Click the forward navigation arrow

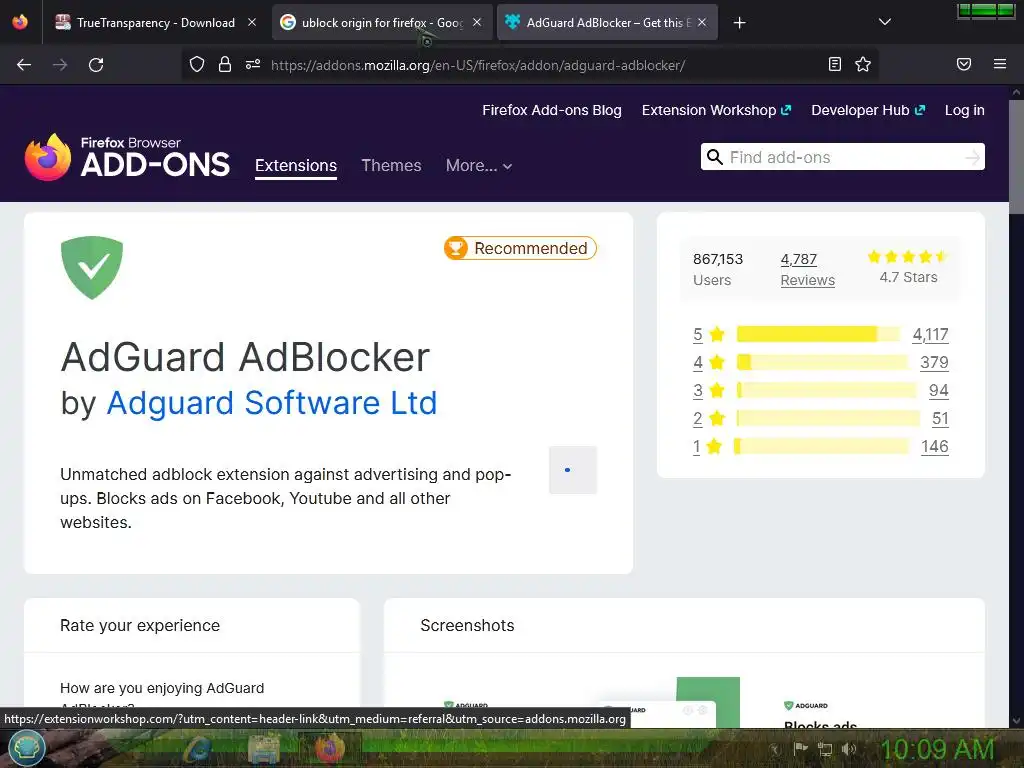[x=60, y=65]
